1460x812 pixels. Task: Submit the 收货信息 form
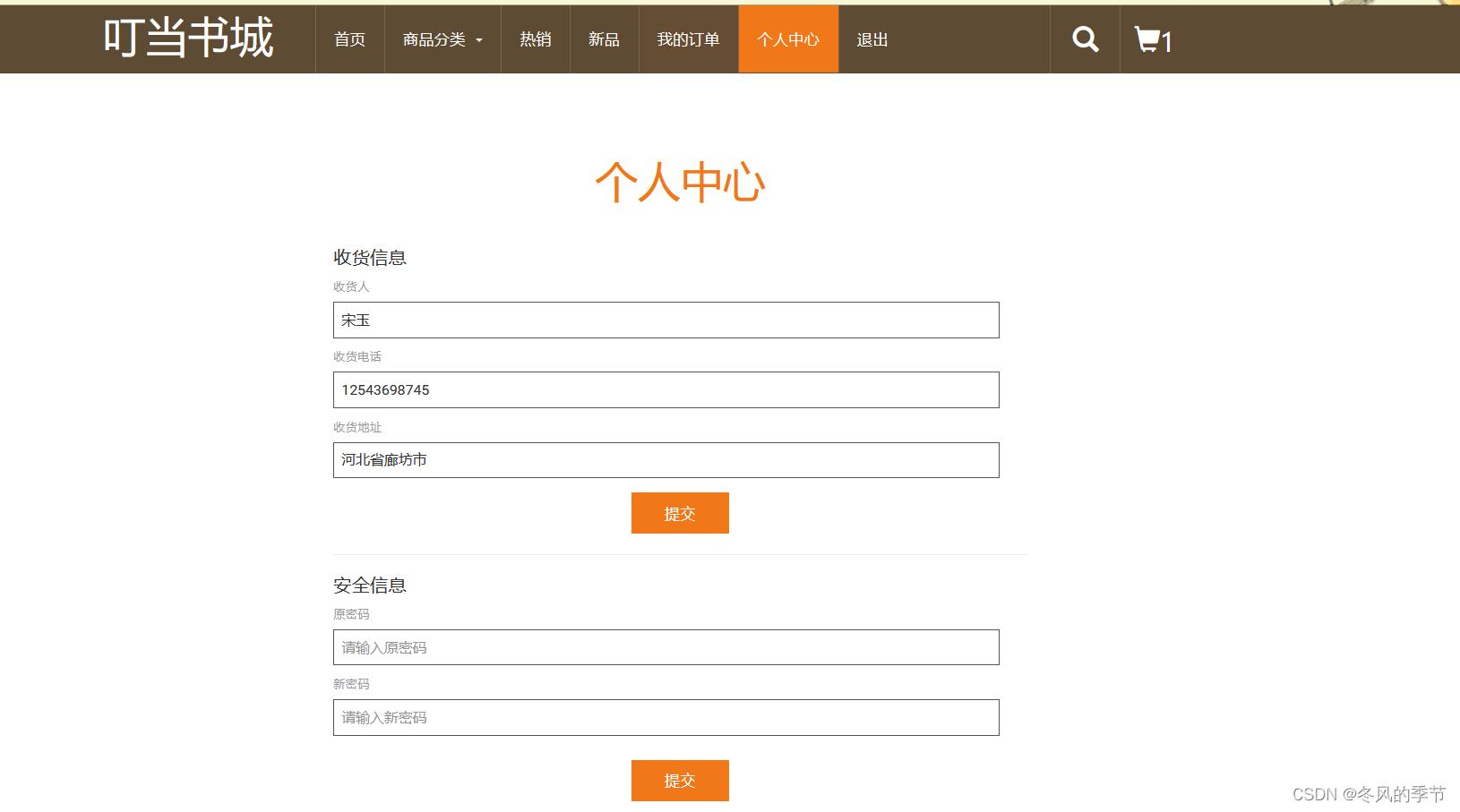click(680, 513)
